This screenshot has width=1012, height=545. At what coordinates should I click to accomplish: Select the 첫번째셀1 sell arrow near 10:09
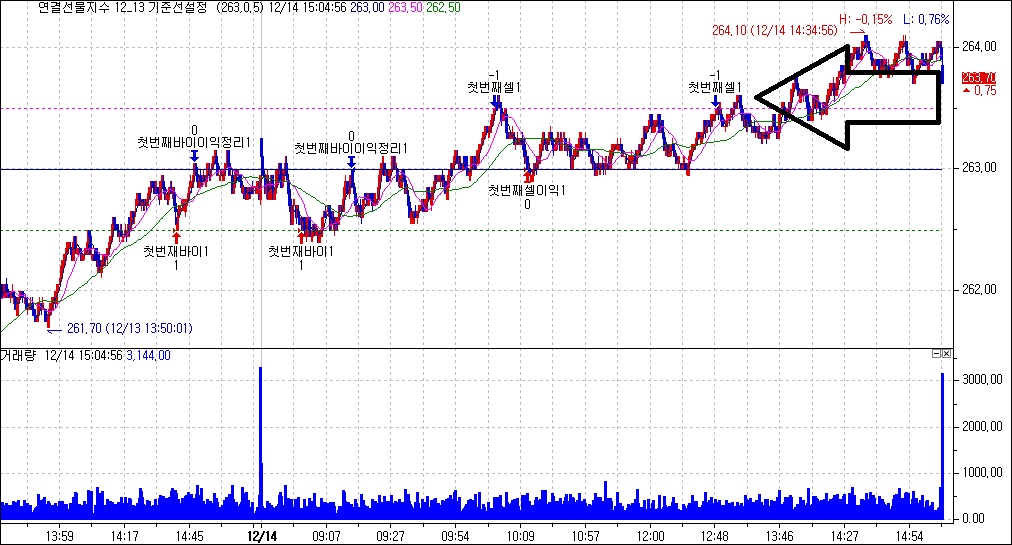pyautogui.click(x=495, y=100)
